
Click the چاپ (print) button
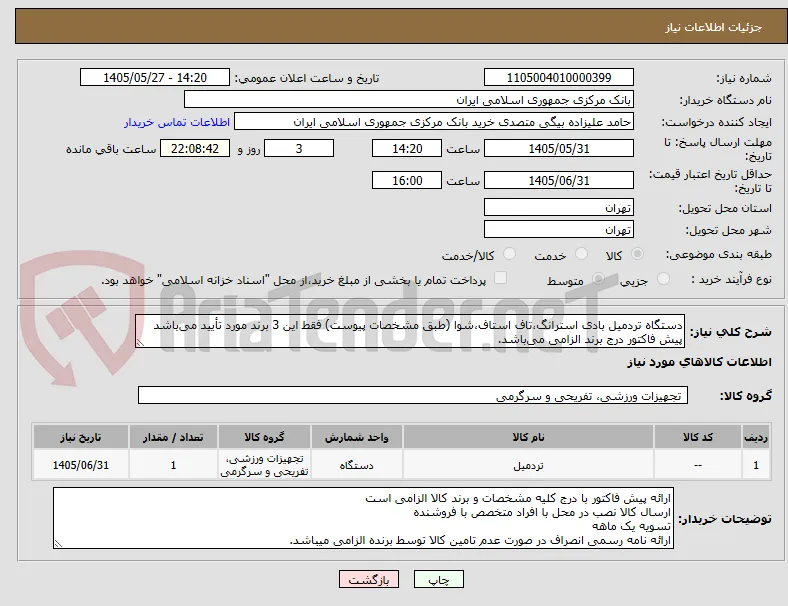pyautogui.click(x=438, y=579)
